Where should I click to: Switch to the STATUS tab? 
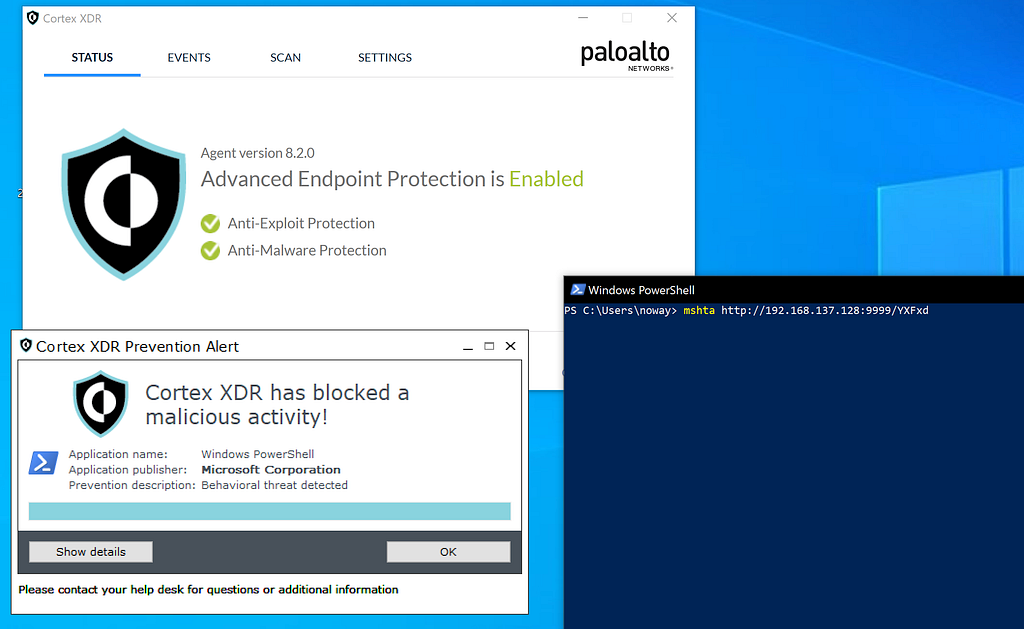point(92,57)
